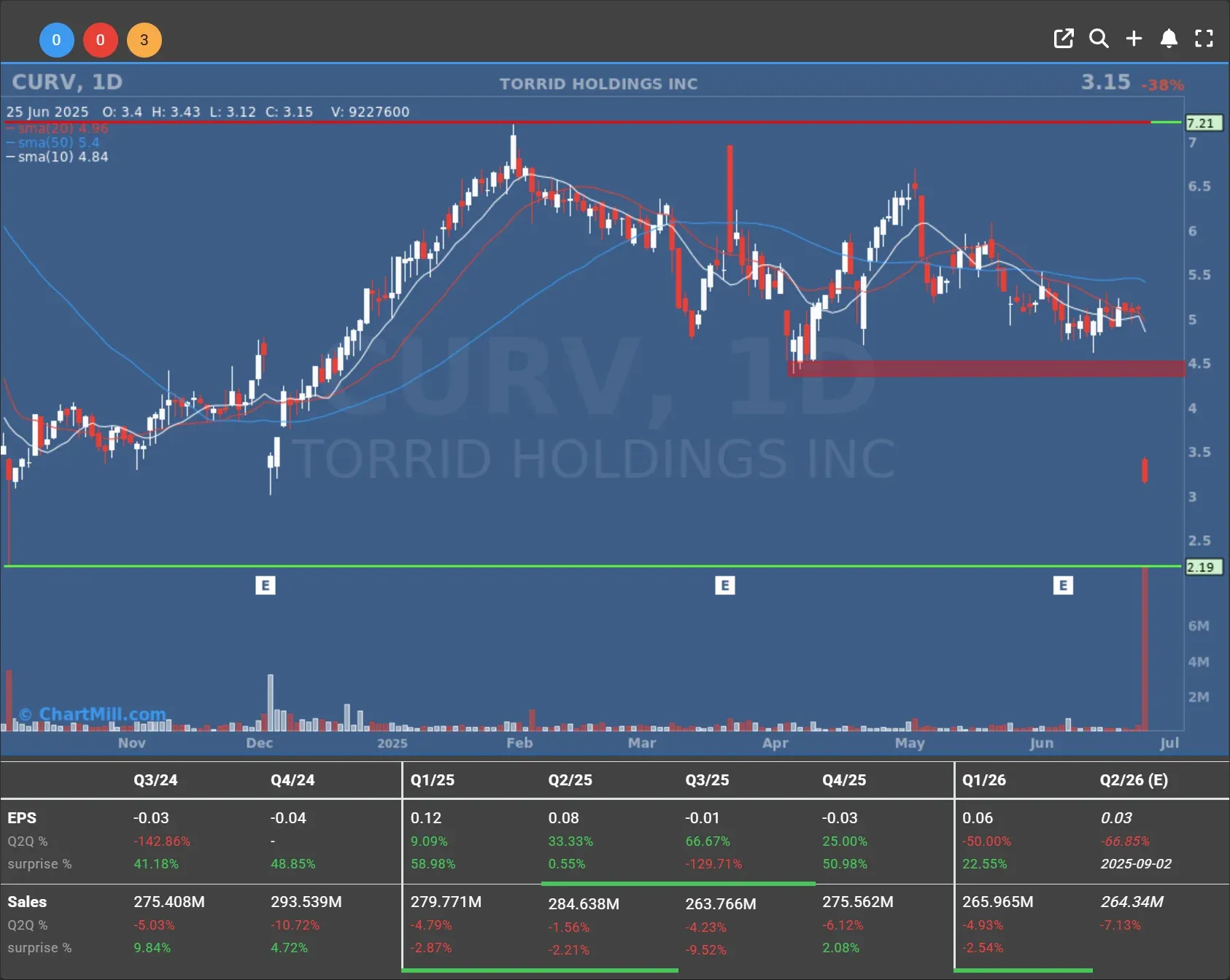Image resolution: width=1230 pixels, height=980 pixels.
Task: Click the Q3/25 surprise value -129.71%
Action: click(713, 864)
